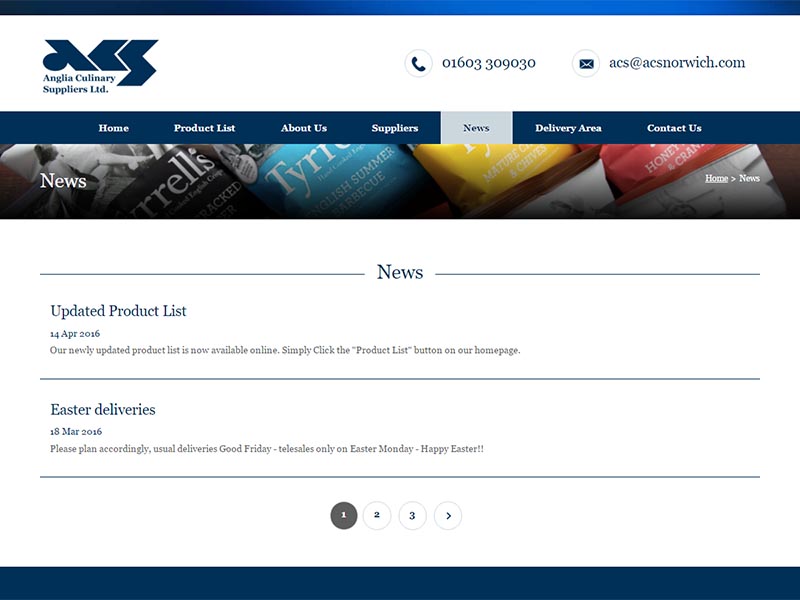Screen dimensions: 800x600
Task: Open the Easter deliveries article
Action: coord(103,409)
